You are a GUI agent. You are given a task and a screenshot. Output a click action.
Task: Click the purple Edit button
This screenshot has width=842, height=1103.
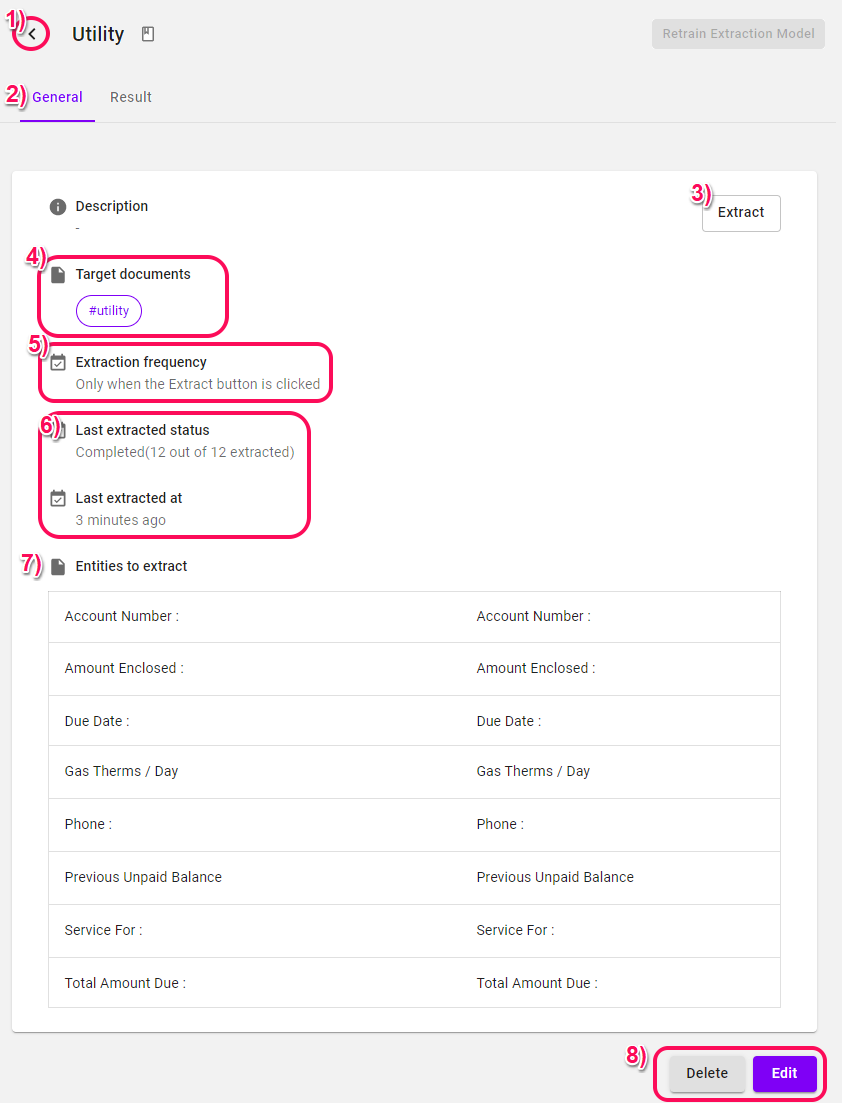784,1073
